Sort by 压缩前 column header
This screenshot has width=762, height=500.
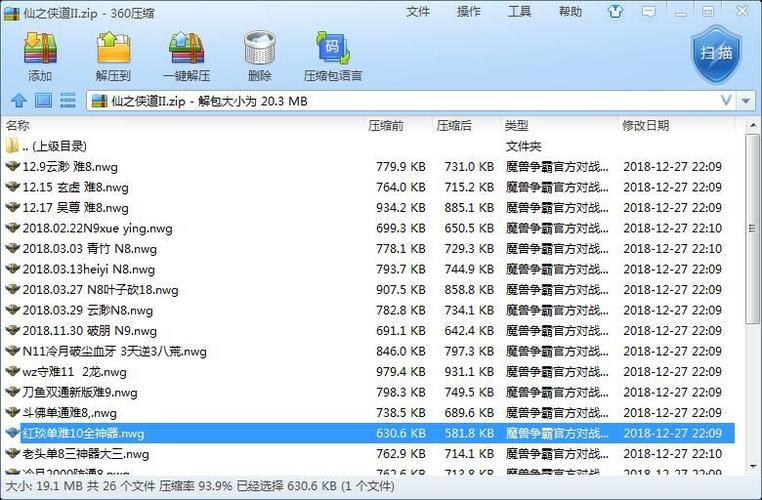point(385,125)
